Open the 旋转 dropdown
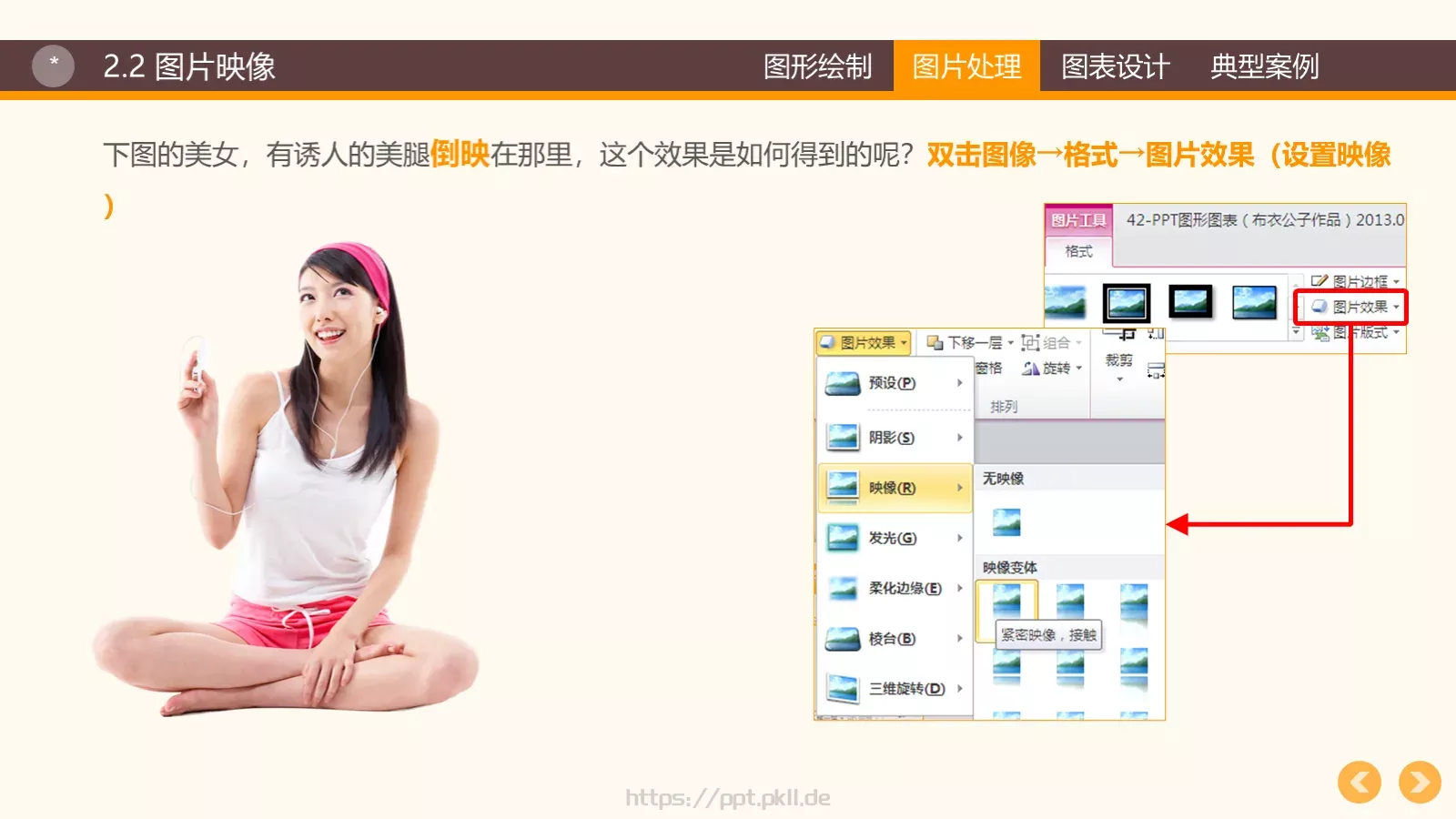 [x=1052, y=368]
